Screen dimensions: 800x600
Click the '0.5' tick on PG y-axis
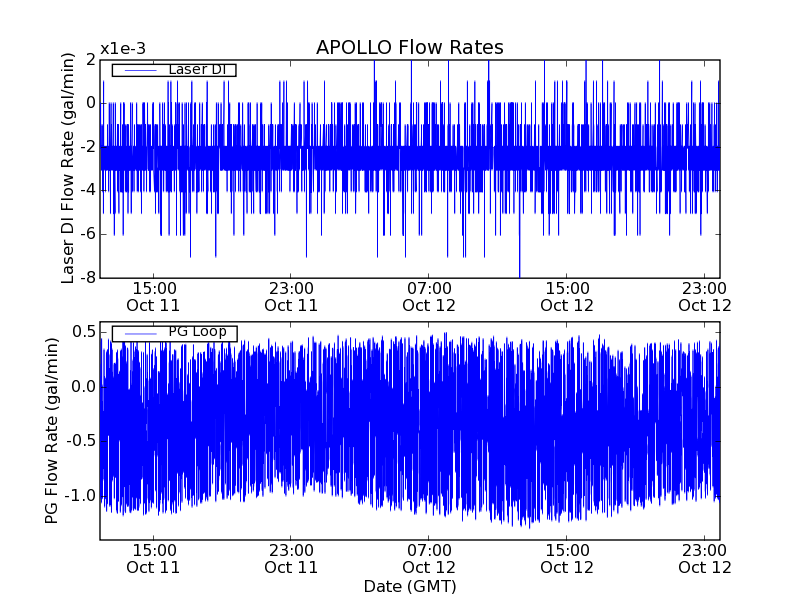(84, 332)
